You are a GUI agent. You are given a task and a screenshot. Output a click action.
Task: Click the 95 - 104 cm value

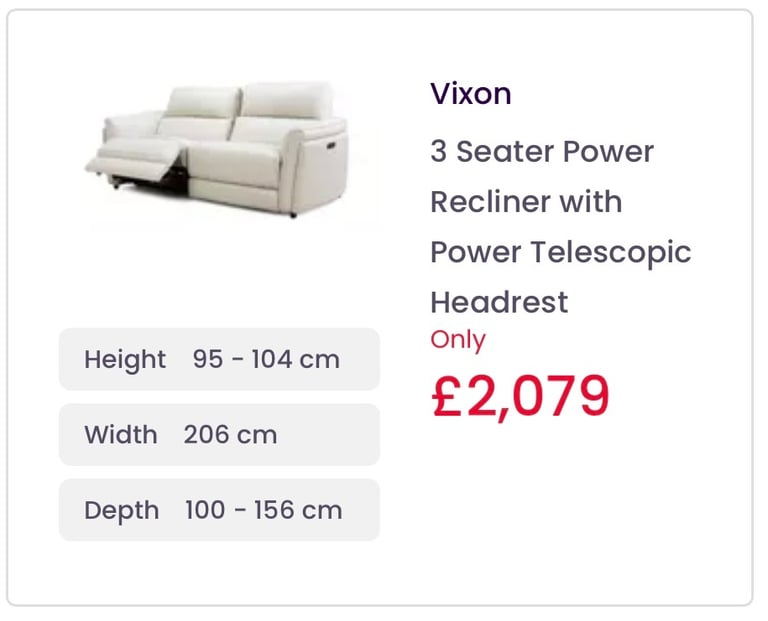[266, 359]
